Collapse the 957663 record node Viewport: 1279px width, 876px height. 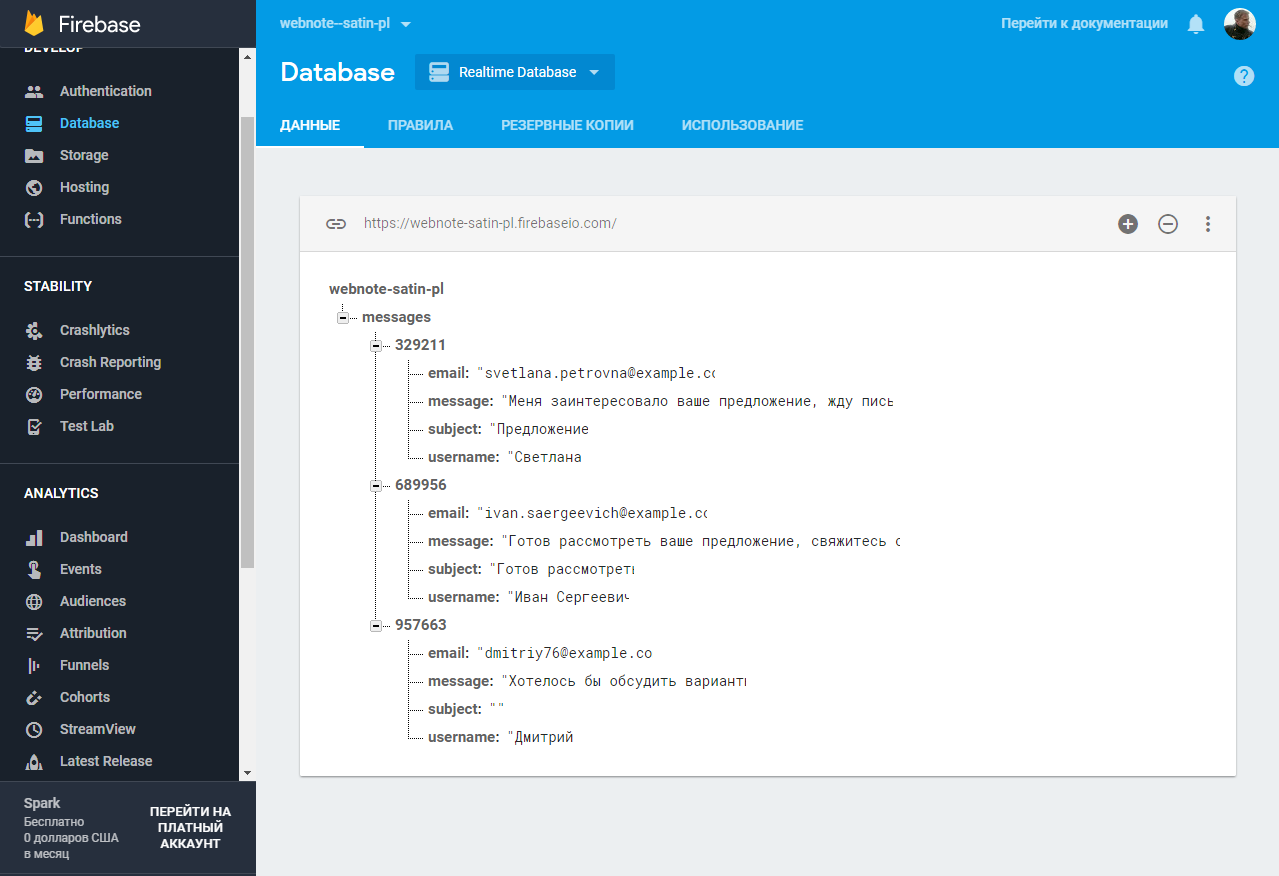pos(376,625)
